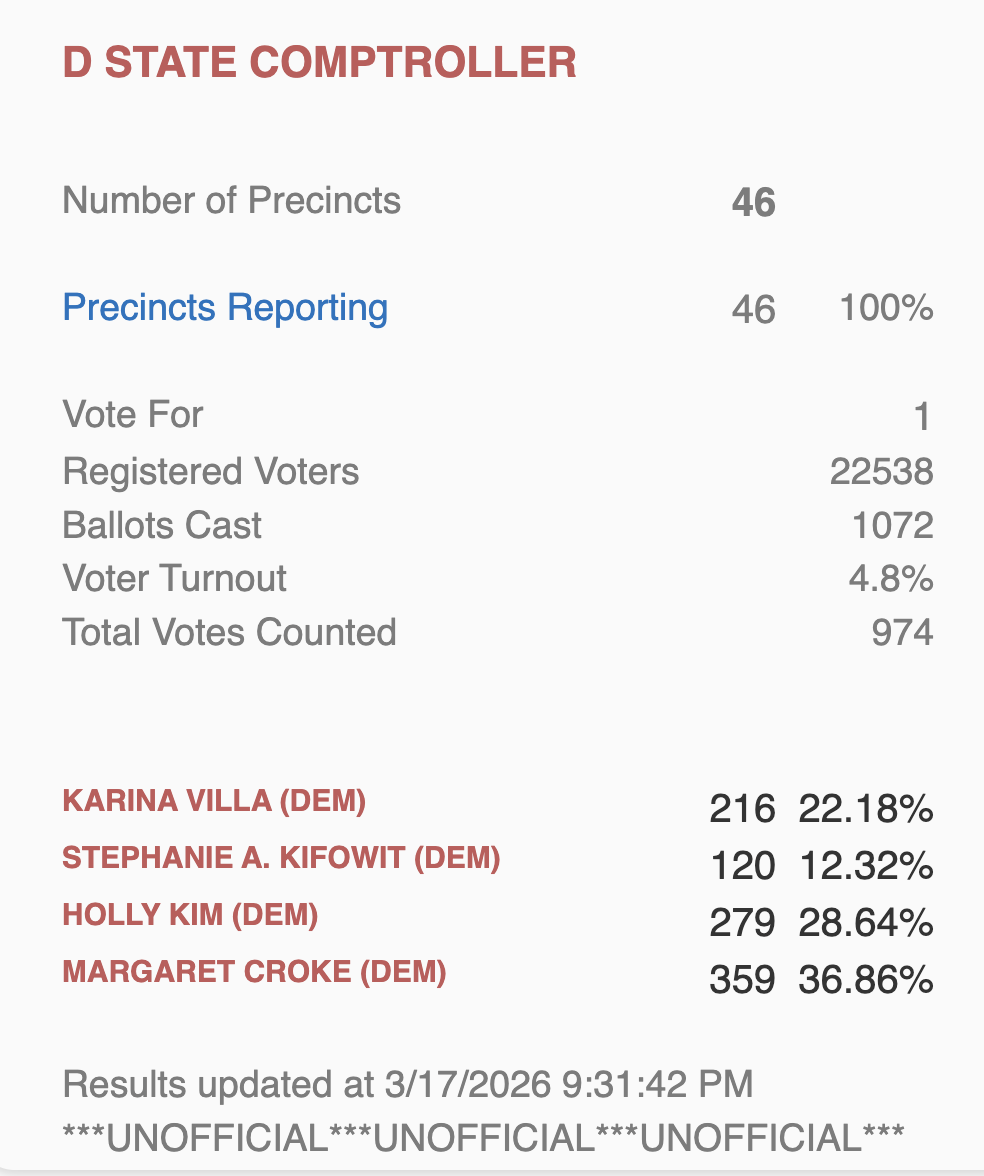Click the Vote For label
The width and height of the screenshot is (984, 1176).
coord(133,415)
